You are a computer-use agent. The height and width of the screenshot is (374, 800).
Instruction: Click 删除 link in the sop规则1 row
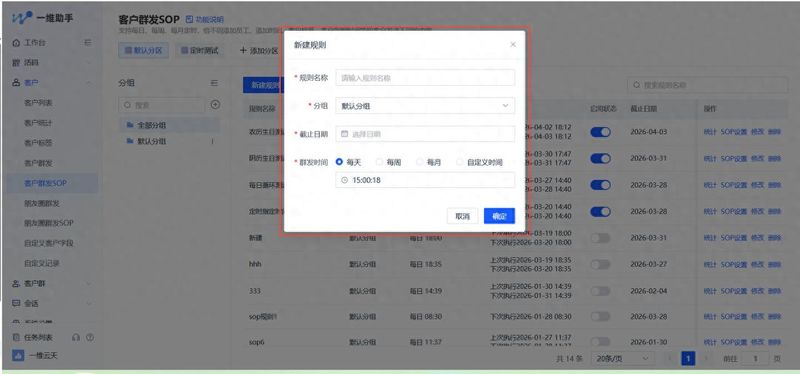coord(774,316)
